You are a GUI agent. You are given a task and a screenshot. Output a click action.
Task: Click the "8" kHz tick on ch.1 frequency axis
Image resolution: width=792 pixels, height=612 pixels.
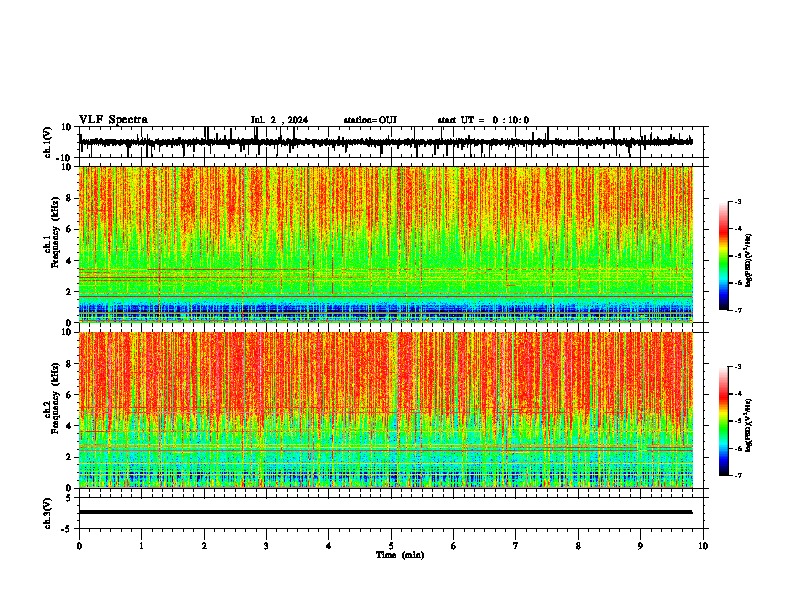coord(69,198)
